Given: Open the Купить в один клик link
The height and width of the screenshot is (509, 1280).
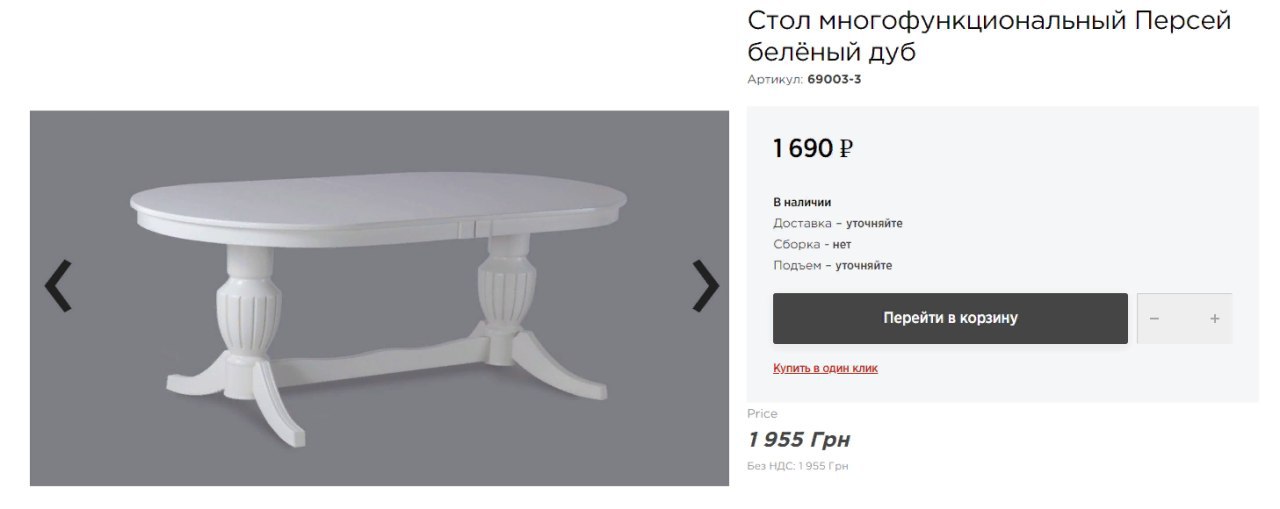Looking at the screenshot, I should pos(825,368).
